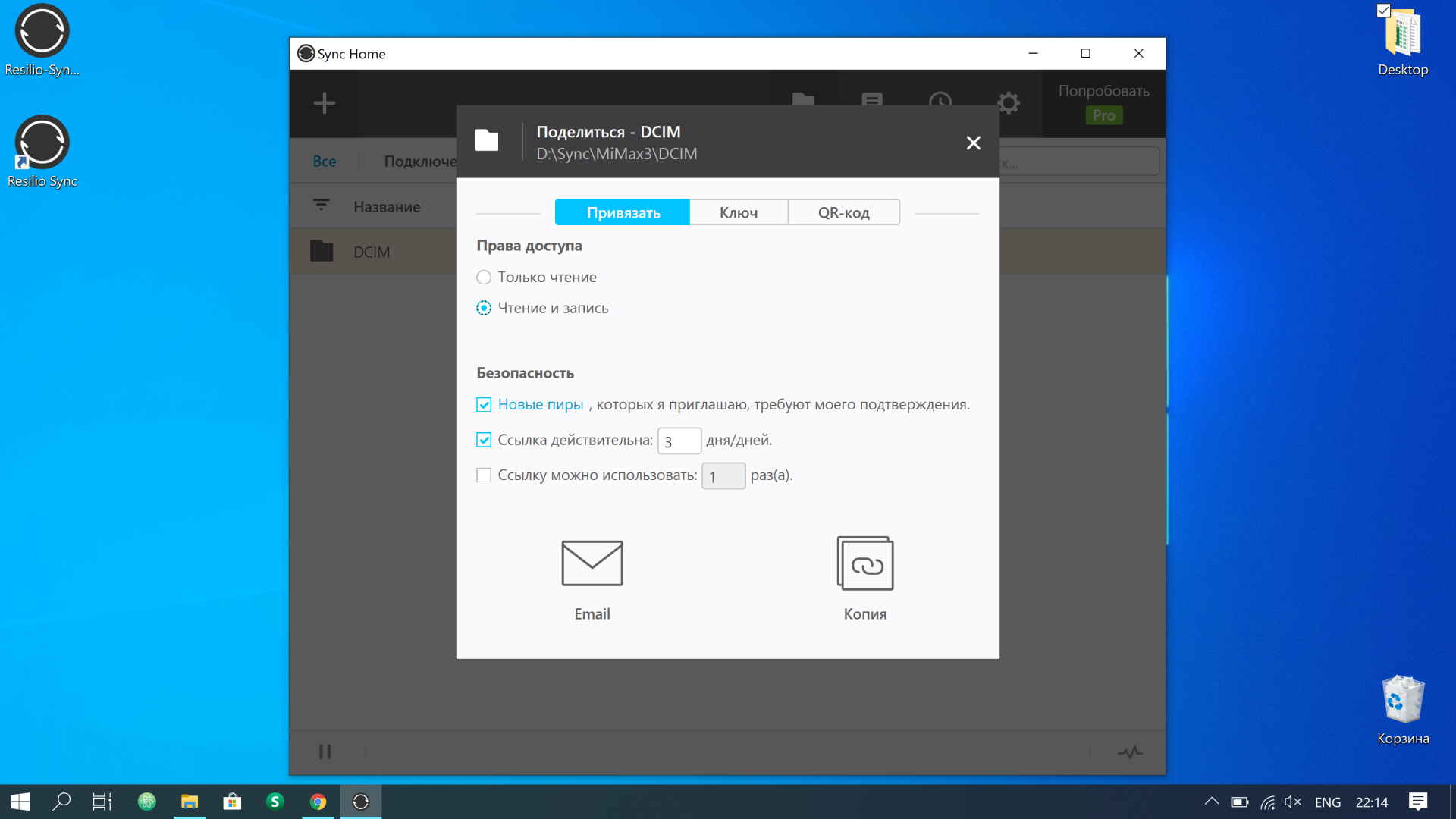Select the DCIM row name
Viewport: 1456px width, 819px height.
point(372,252)
